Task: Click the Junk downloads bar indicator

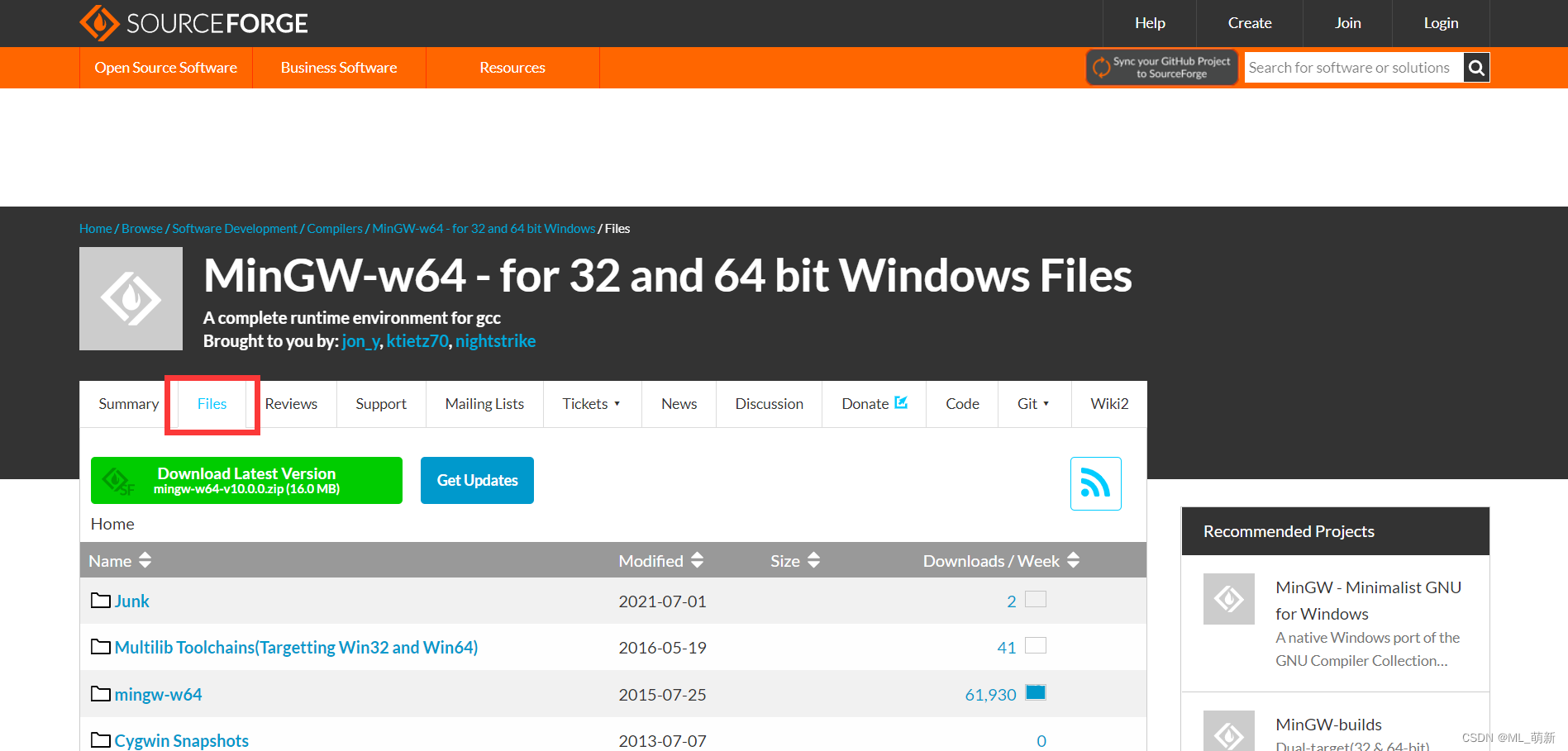Action: click(1036, 599)
